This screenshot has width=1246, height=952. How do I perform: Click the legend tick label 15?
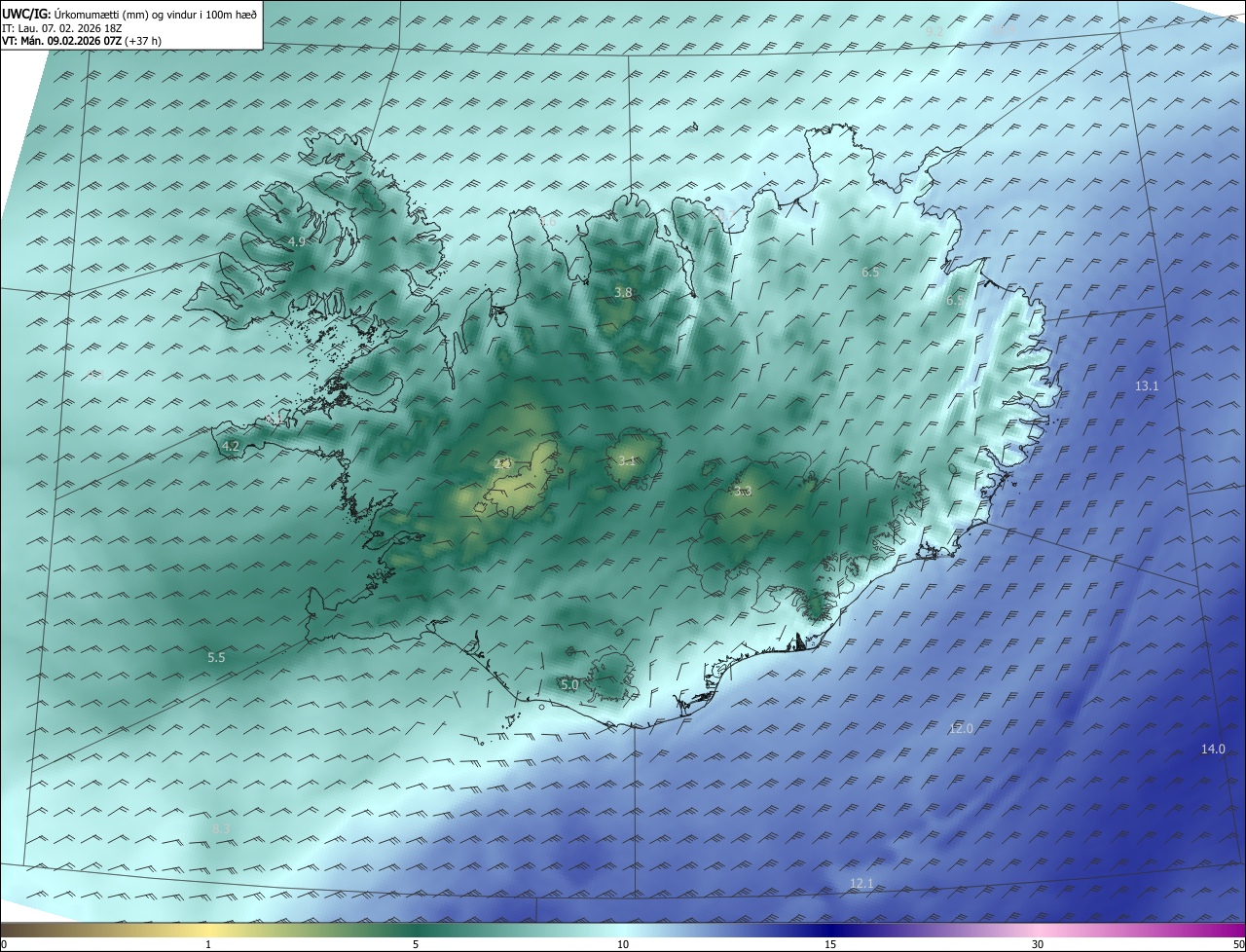(x=830, y=944)
